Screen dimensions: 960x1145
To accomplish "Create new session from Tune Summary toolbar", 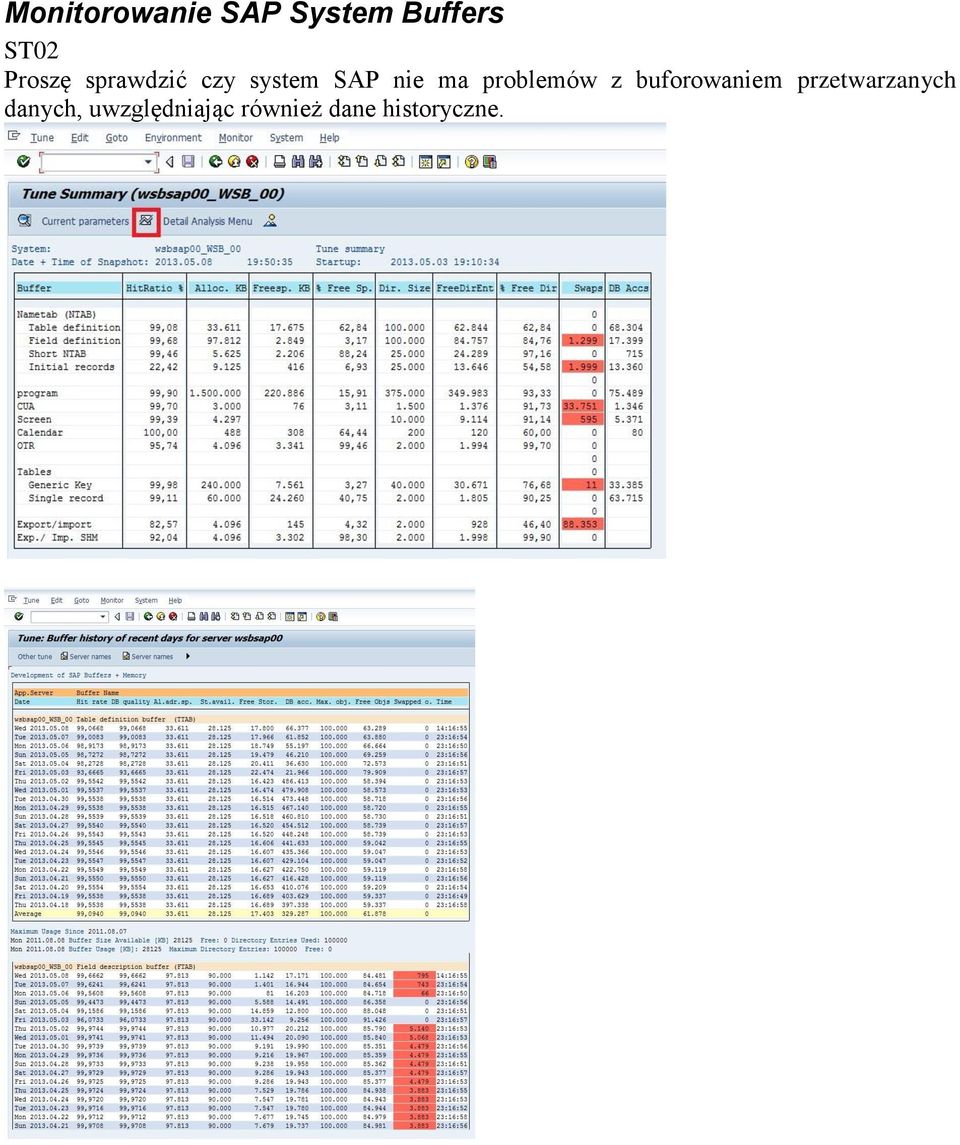I will [x=426, y=161].
